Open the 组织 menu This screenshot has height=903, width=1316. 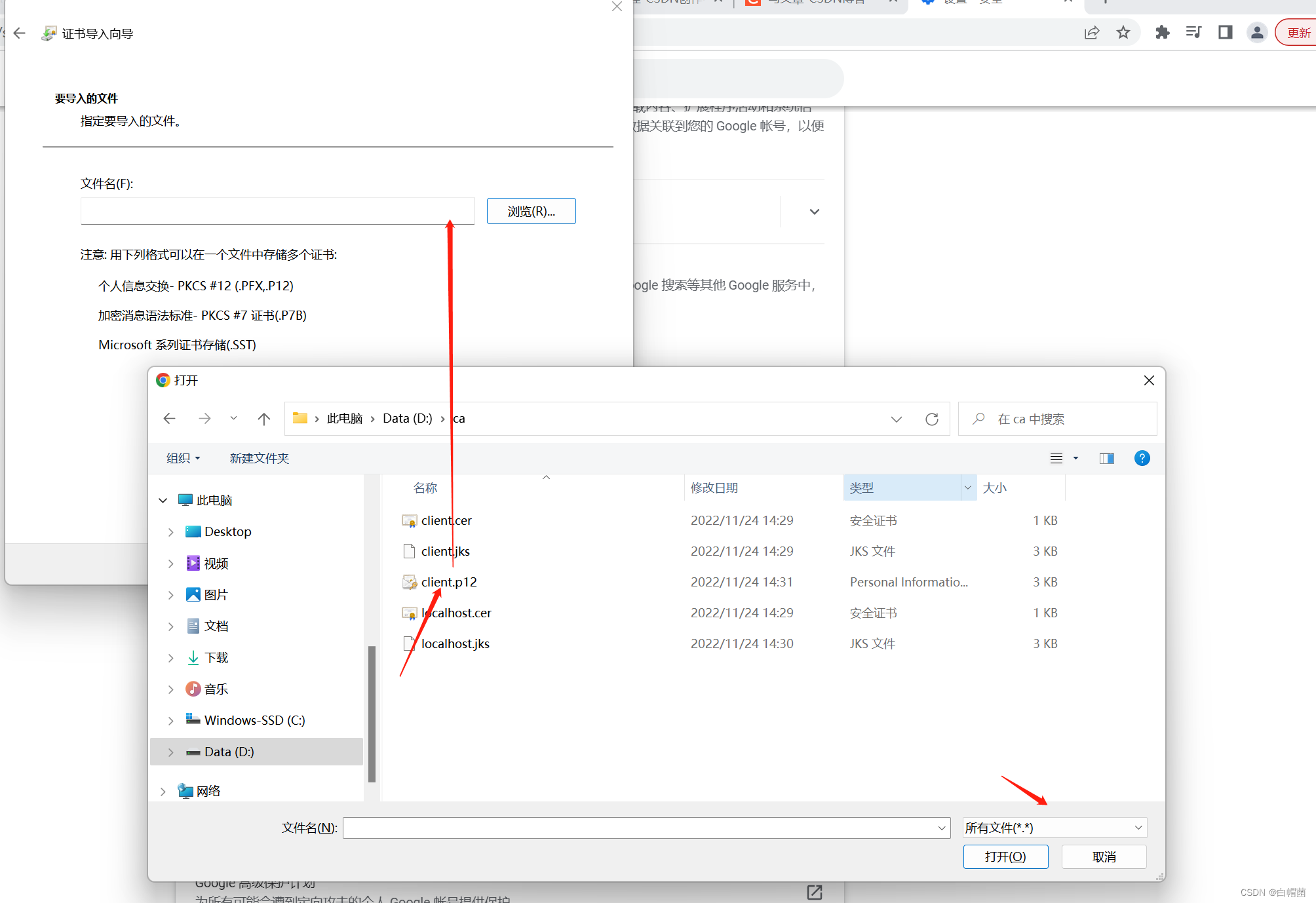(x=183, y=458)
